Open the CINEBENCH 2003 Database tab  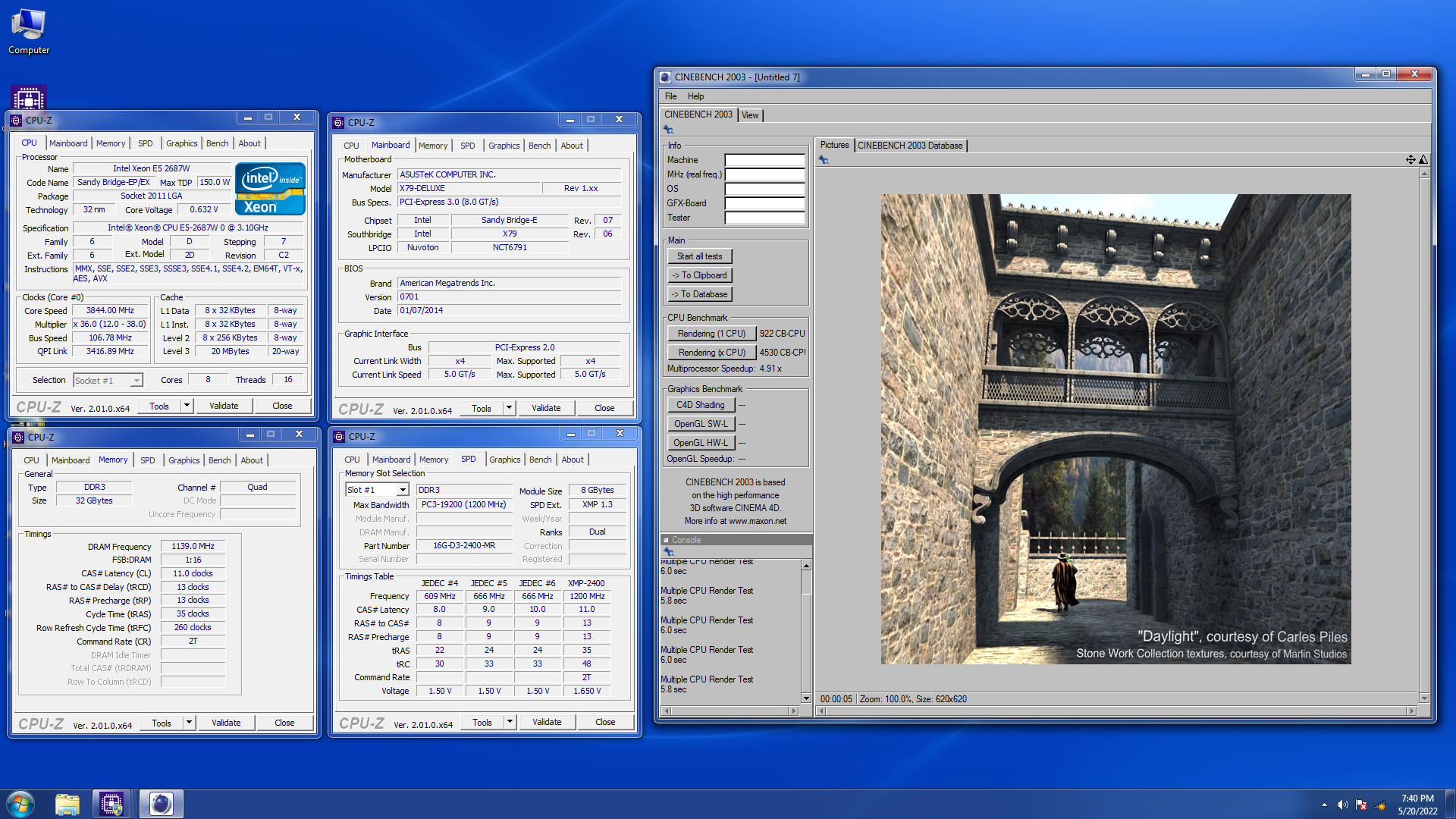point(910,146)
